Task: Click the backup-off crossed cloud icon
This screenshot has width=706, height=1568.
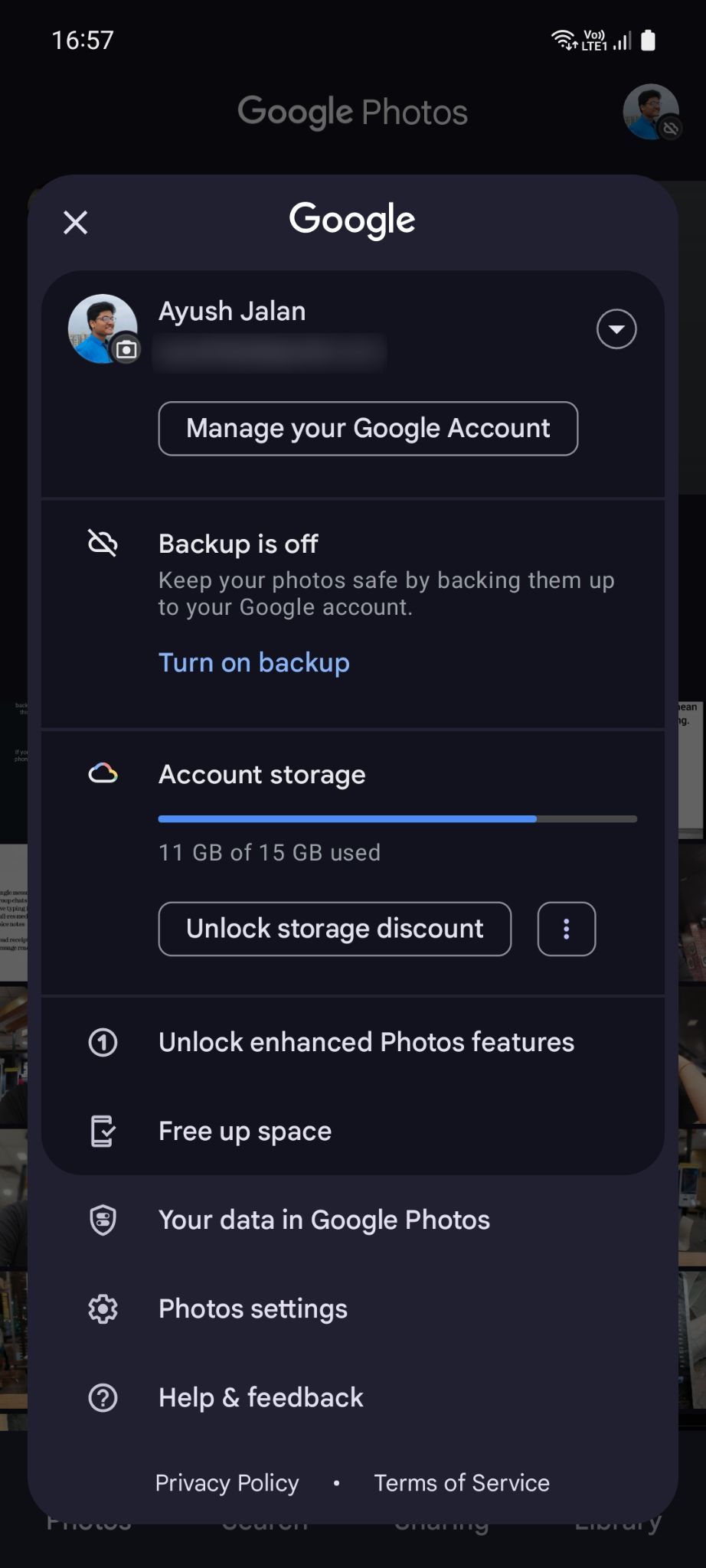Action: [102, 544]
